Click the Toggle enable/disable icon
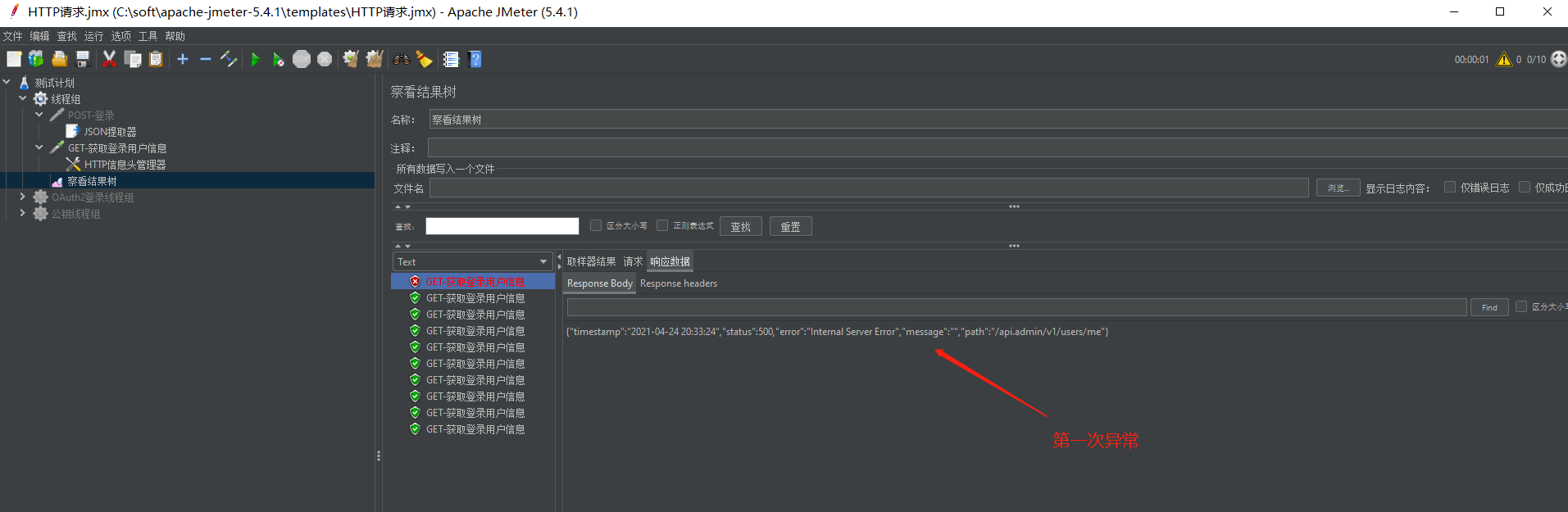Viewport: 1568px width, 512px height. (229, 59)
